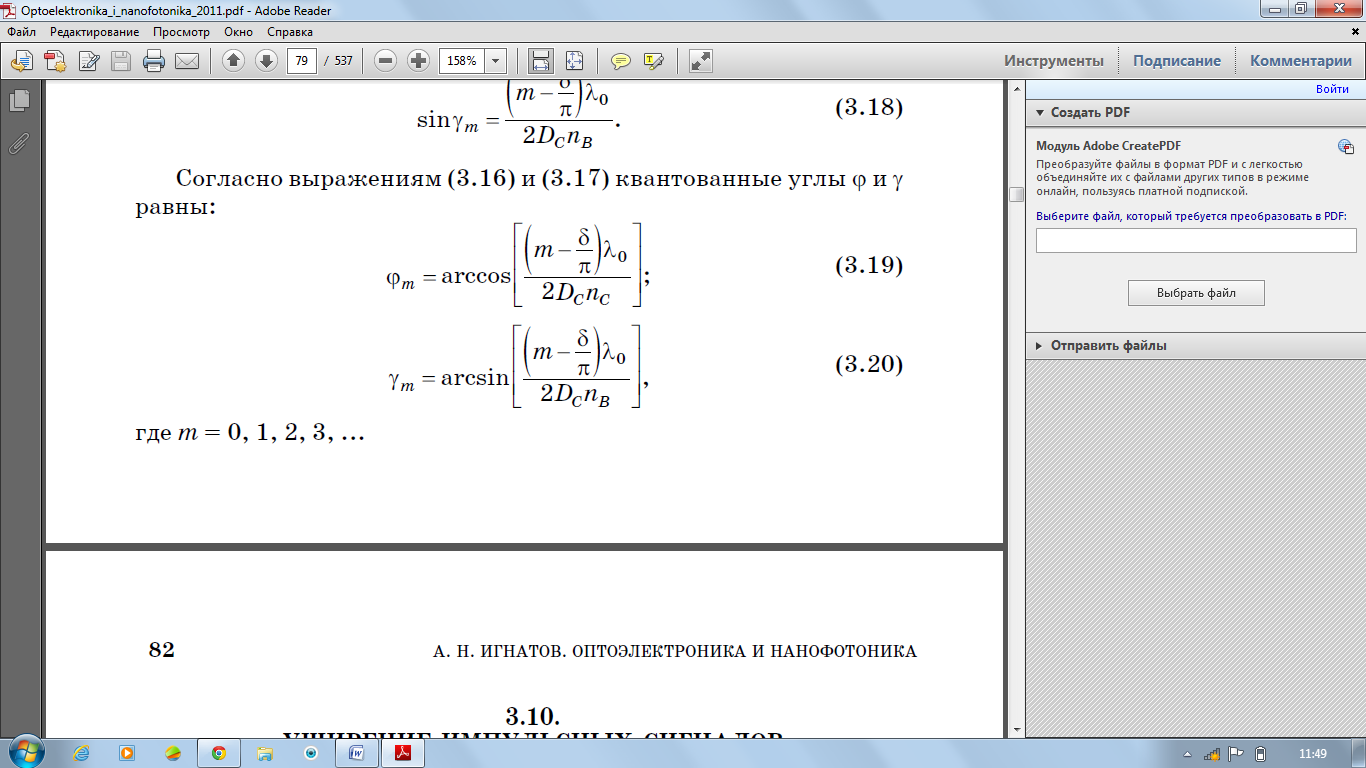
Task: Collapse the Создать PDF section
Action: coord(1040,113)
